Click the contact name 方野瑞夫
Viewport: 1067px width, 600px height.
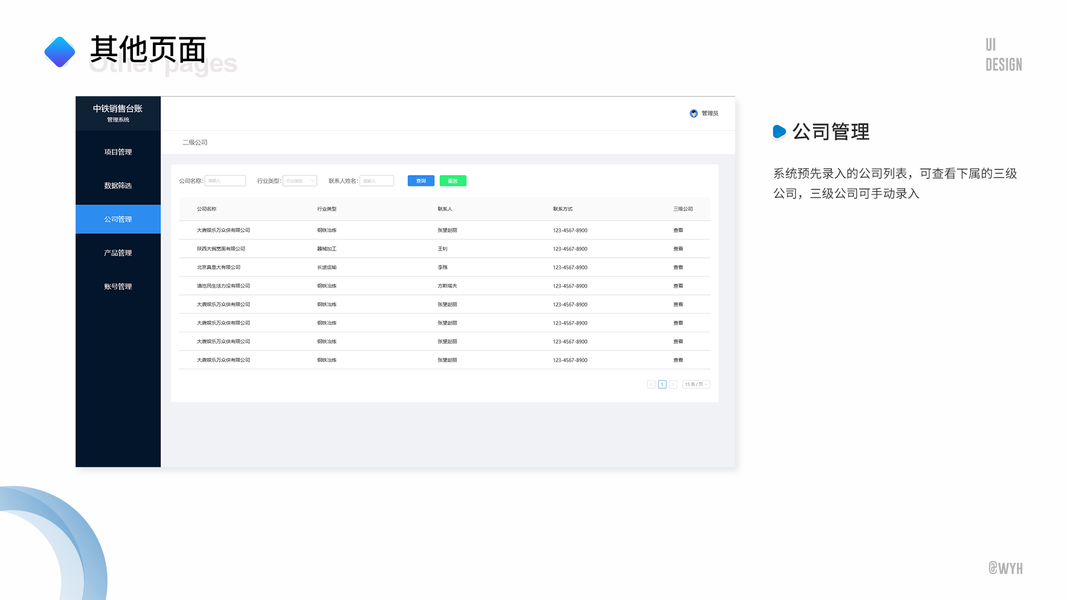(x=447, y=286)
